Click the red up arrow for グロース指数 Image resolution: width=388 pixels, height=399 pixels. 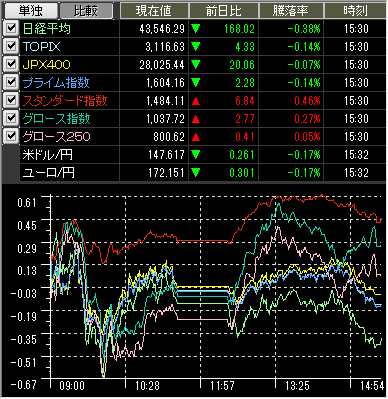coord(196,119)
